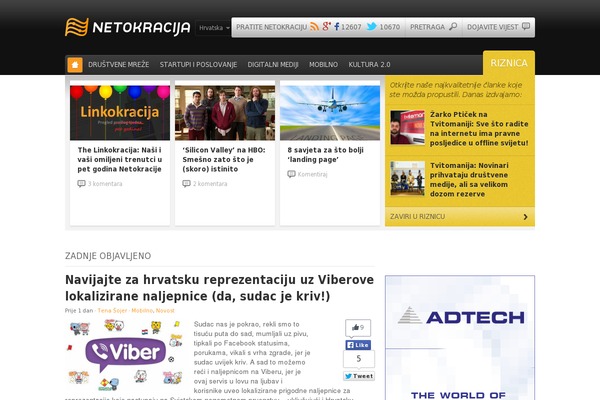Select the Riznica tab
600x400 pixels.
509,63
